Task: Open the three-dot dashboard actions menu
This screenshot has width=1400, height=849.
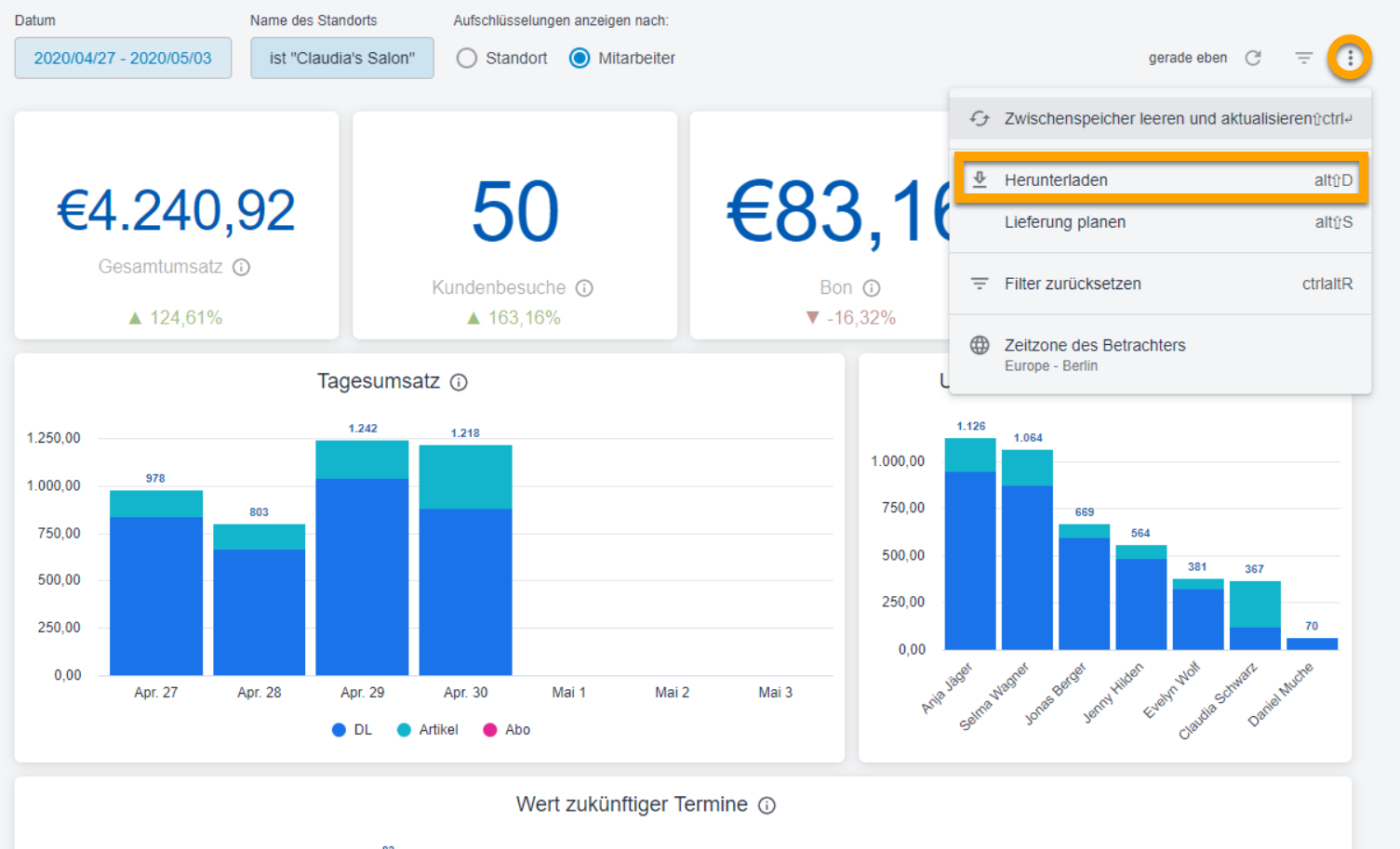Action: [x=1350, y=58]
